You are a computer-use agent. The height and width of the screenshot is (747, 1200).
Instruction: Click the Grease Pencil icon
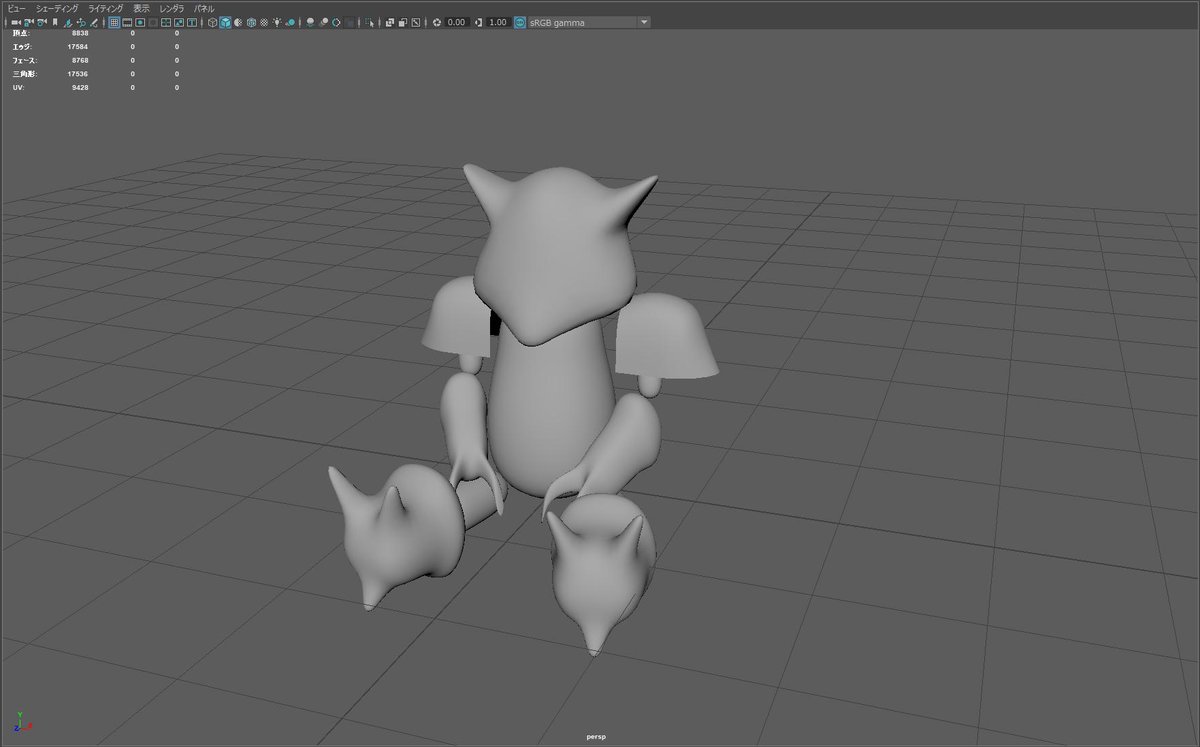pos(94,22)
